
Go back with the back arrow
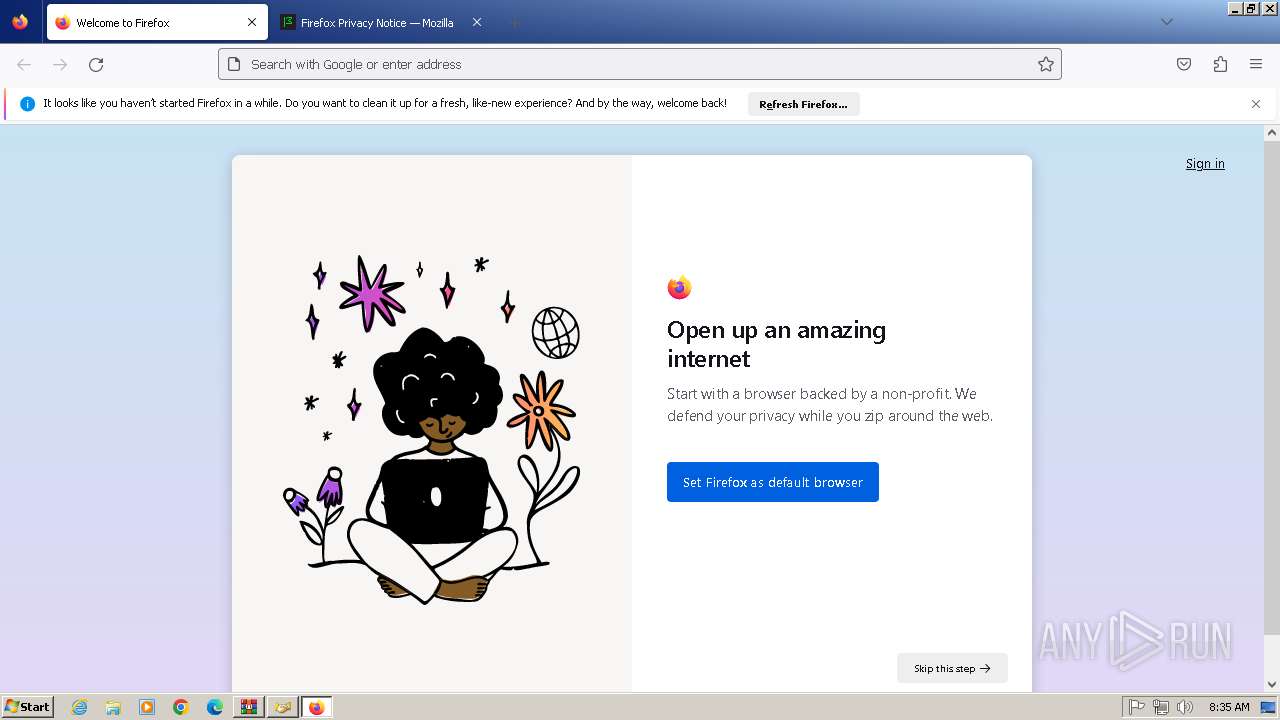tap(24, 64)
